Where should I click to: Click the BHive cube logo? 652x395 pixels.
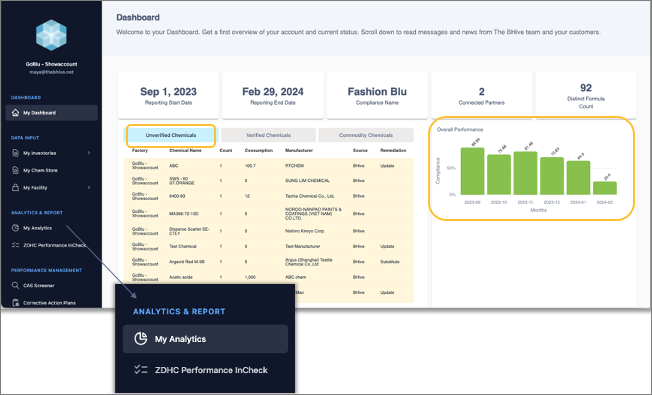tap(51, 35)
